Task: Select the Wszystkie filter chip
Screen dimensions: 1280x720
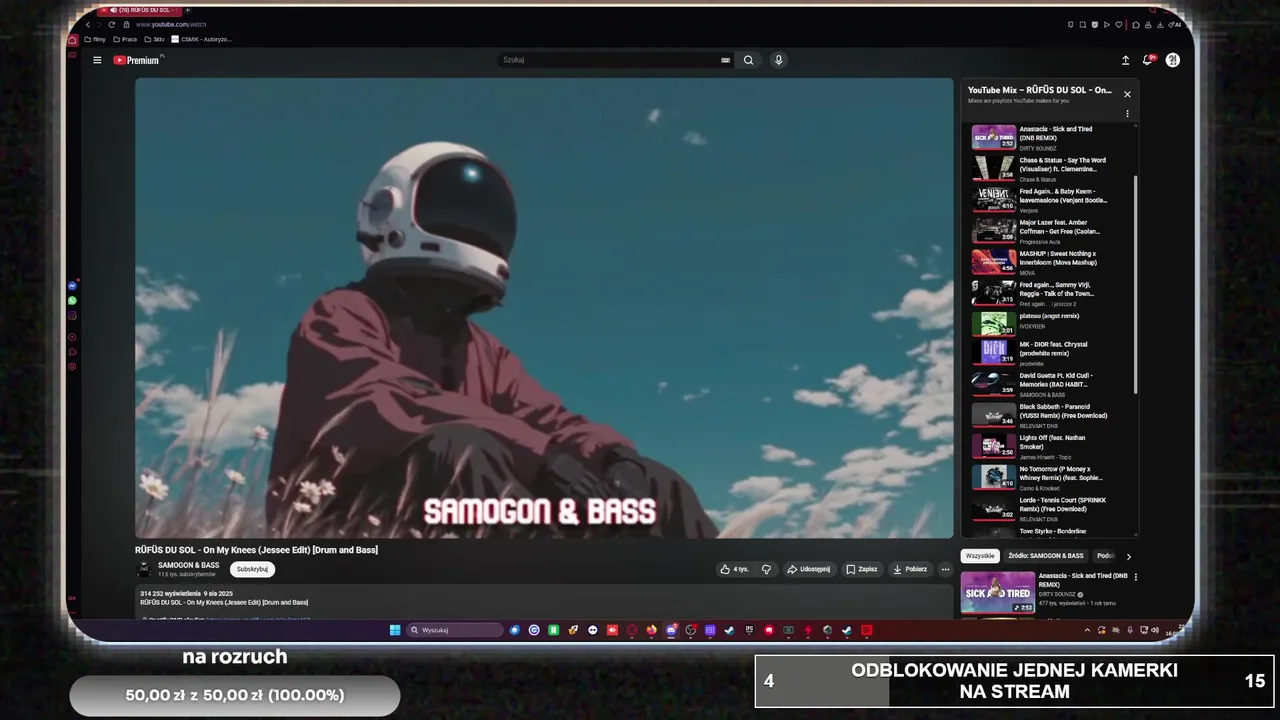Action: click(980, 556)
